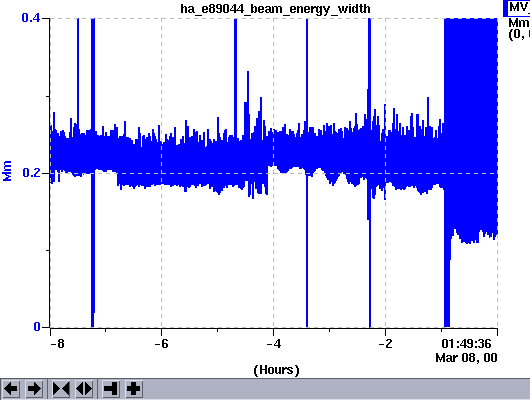This screenshot has width=530, height=400.
Task: Click the 0.4 value on Y axis
Action: [x=31, y=18]
